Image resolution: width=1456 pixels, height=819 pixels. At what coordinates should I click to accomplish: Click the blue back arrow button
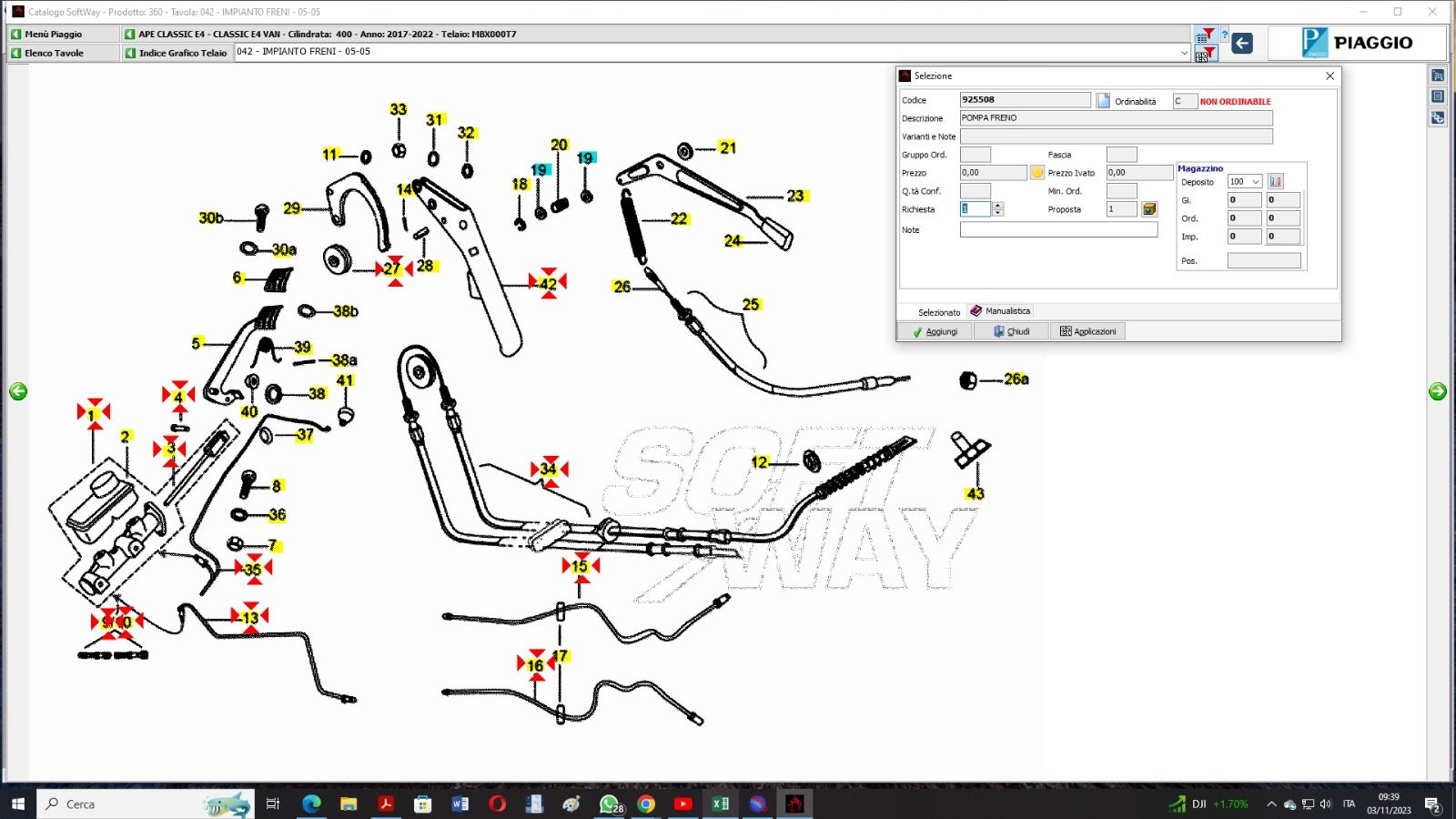tap(1241, 43)
